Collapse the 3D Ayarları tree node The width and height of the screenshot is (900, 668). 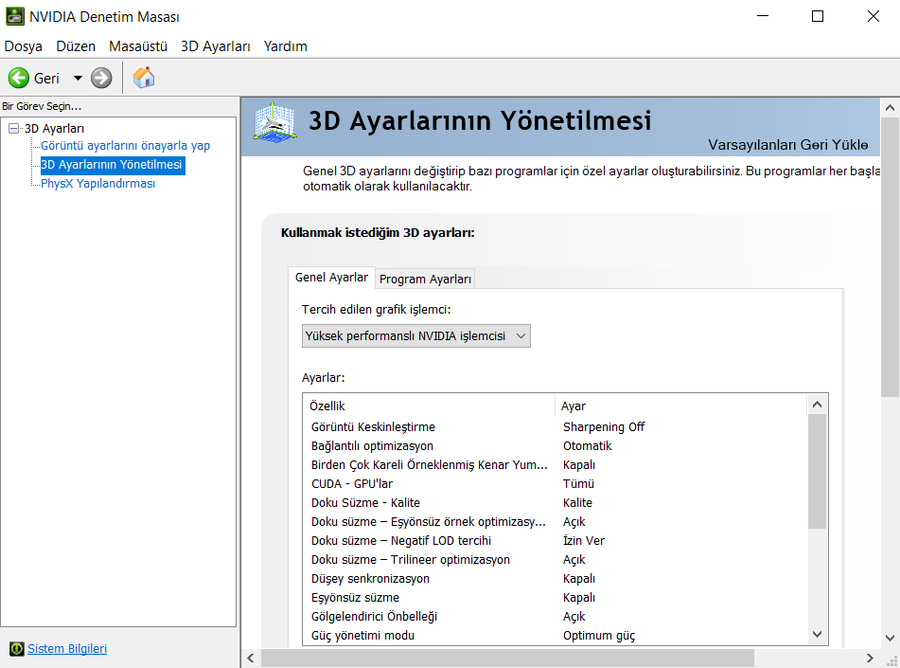pyautogui.click(x=13, y=128)
